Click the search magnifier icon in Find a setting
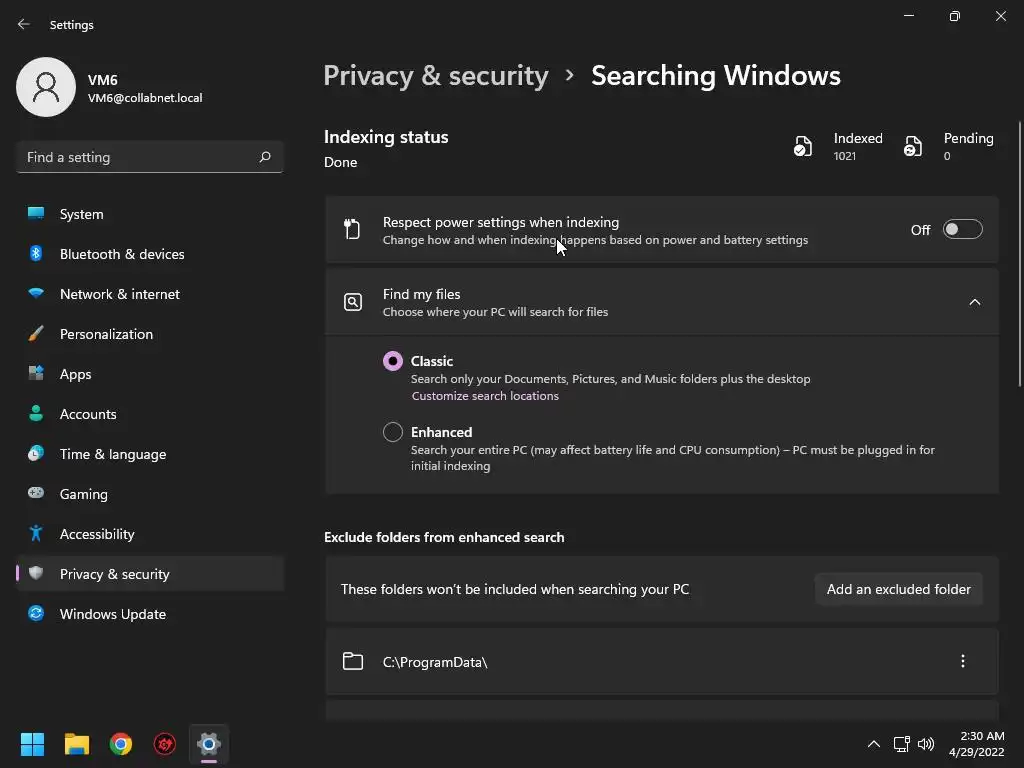 pyautogui.click(x=265, y=157)
